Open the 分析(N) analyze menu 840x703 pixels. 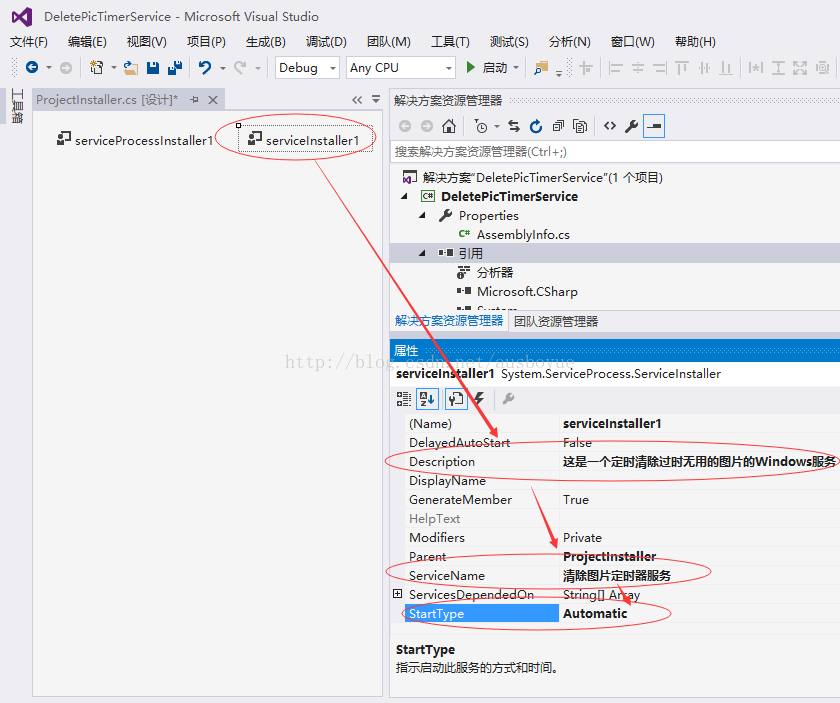(x=569, y=42)
